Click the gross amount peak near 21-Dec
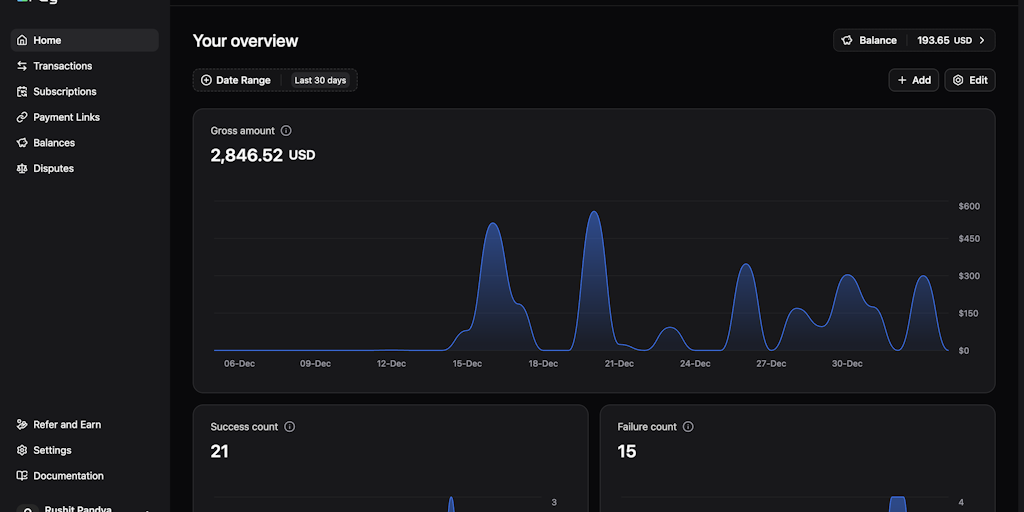Viewport: 1024px width, 512px height. [x=594, y=214]
